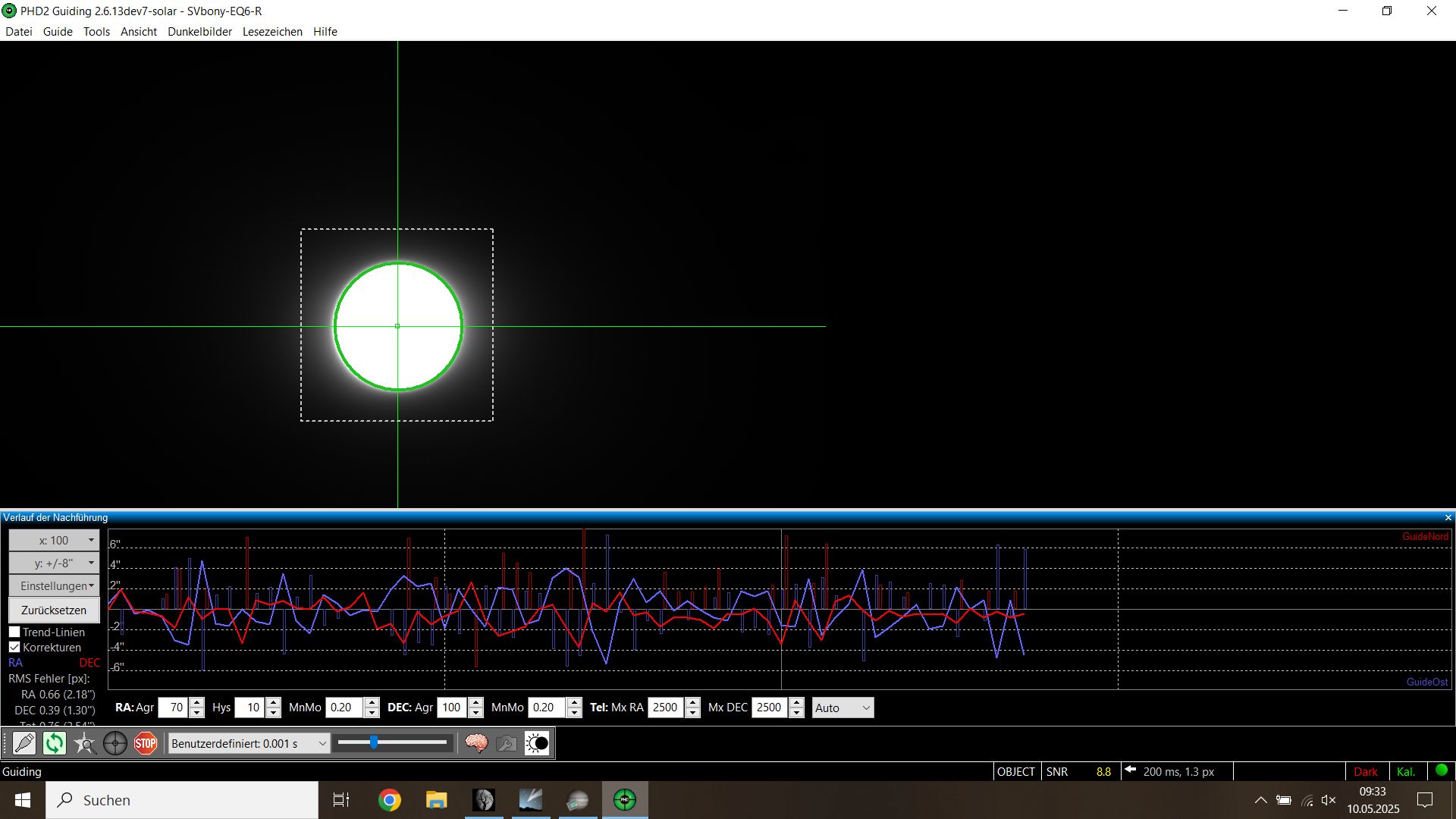Image resolution: width=1456 pixels, height=819 pixels.
Task: Open Task View on the taskbar
Action: click(x=341, y=800)
